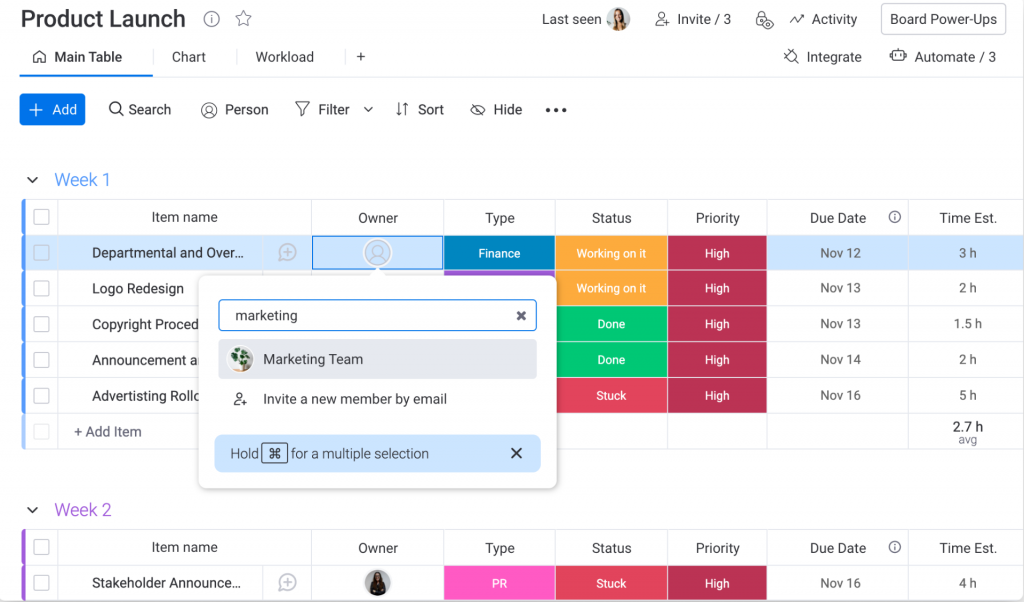Collapse the Week 1 group

pyautogui.click(x=33, y=179)
